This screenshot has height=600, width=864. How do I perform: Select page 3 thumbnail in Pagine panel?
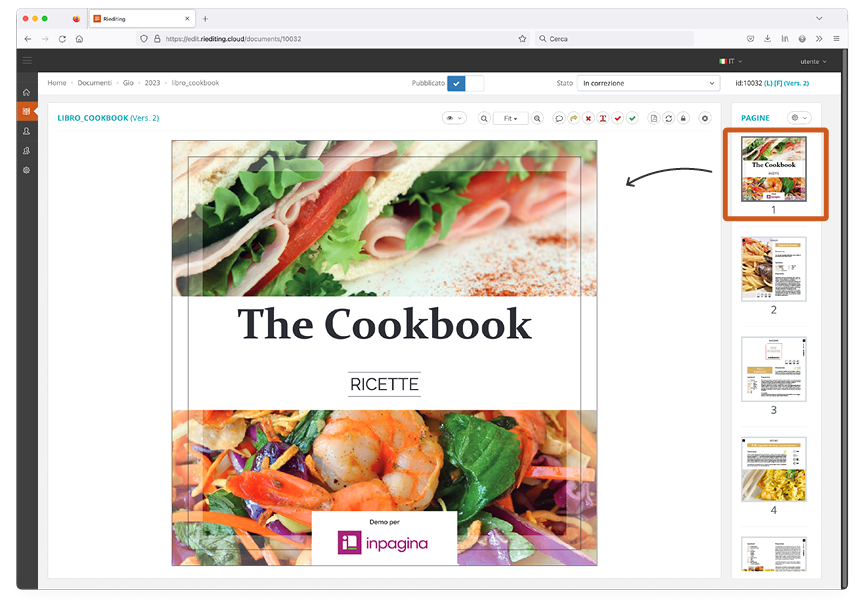[773, 369]
